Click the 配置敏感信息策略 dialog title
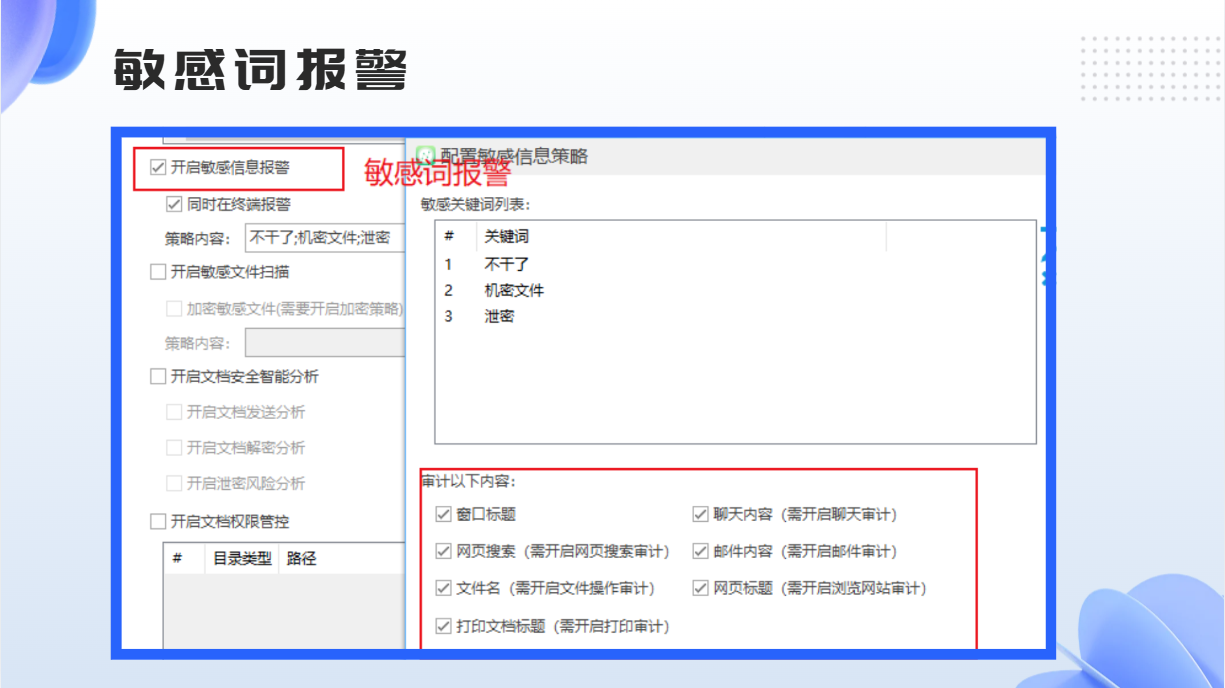The width and height of the screenshot is (1225, 688). coord(515,156)
